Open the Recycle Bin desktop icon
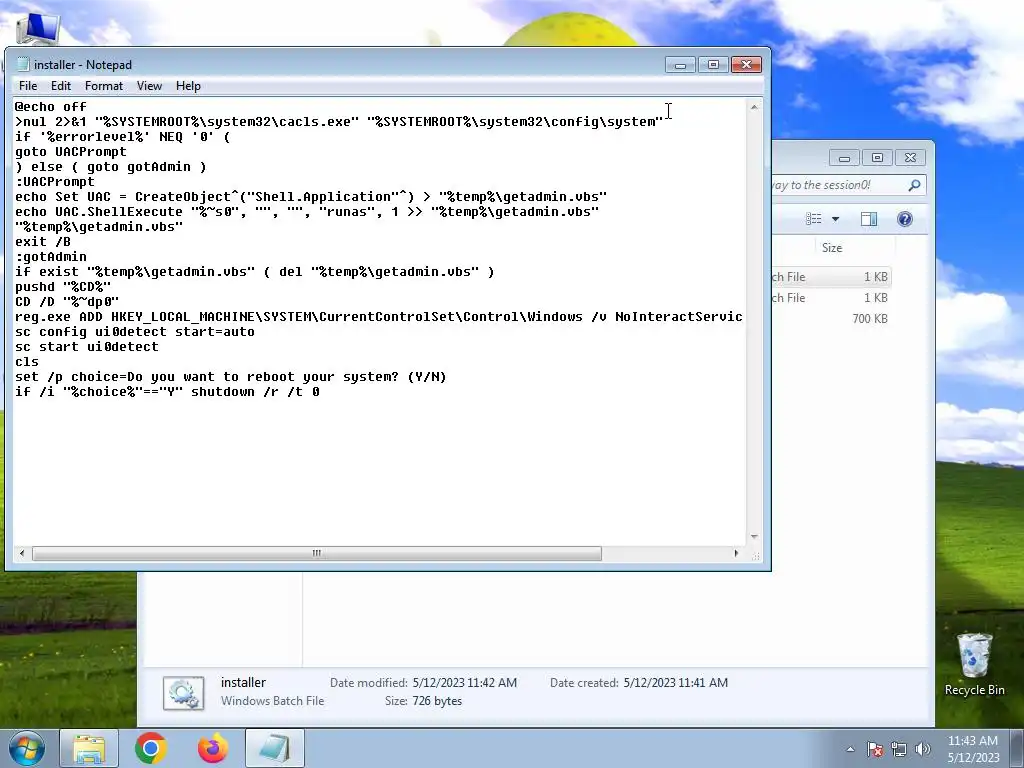This screenshot has width=1024, height=768. (974, 664)
